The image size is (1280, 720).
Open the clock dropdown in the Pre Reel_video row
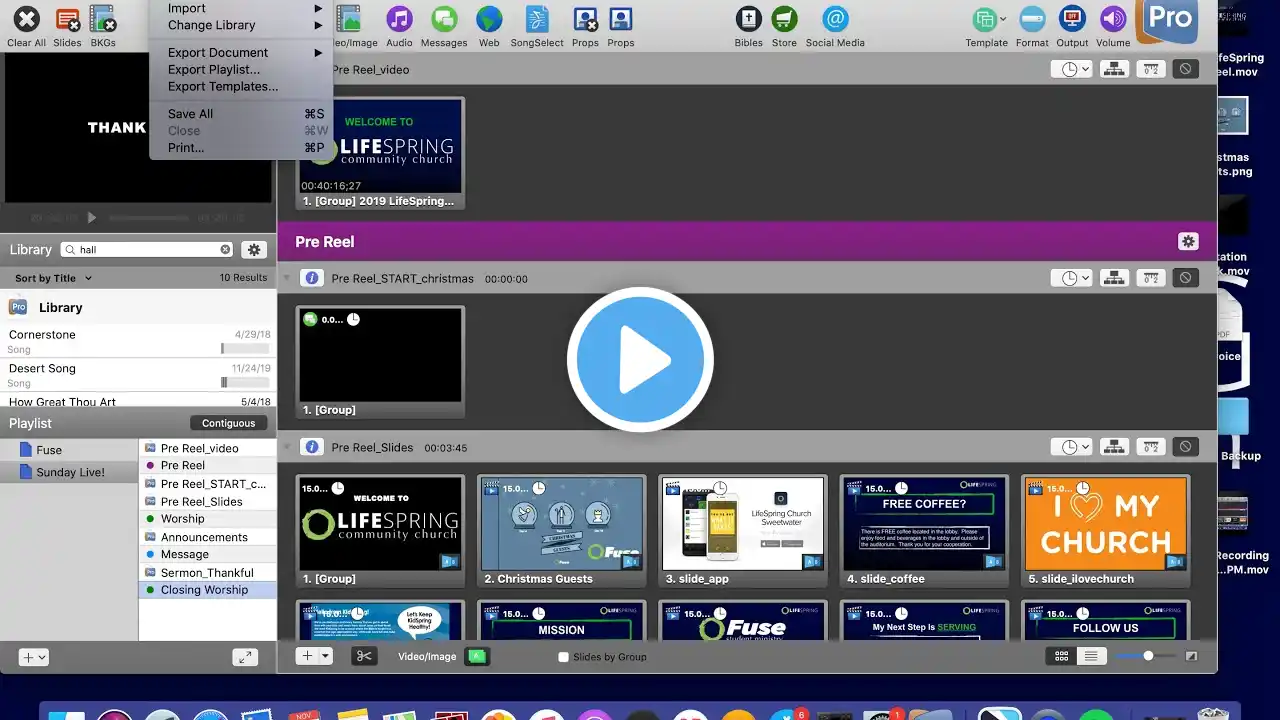(1071, 69)
